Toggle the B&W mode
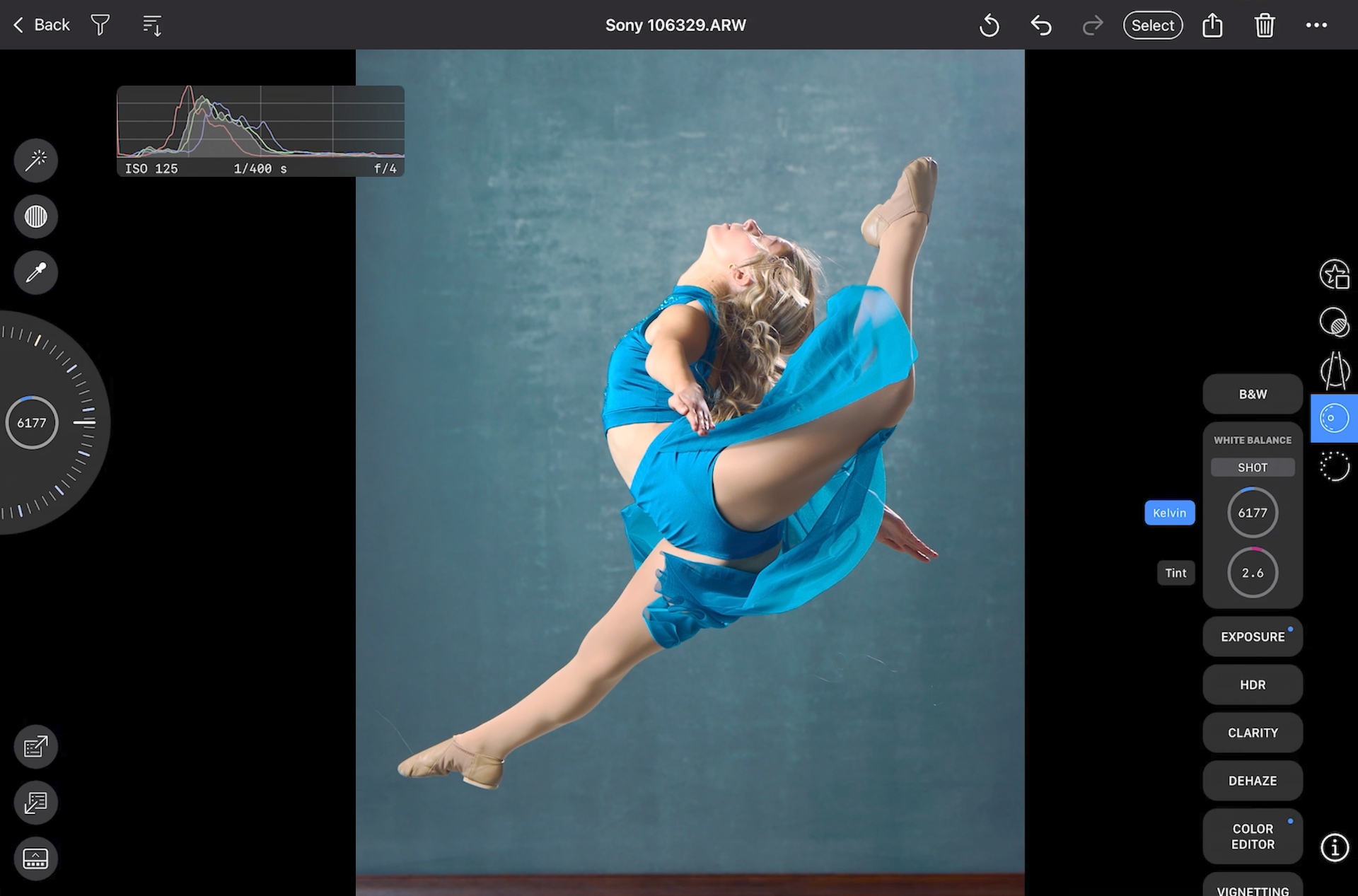Viewport: 1358px width, 896px height. pyautogui.click(x=1252, y=394)
